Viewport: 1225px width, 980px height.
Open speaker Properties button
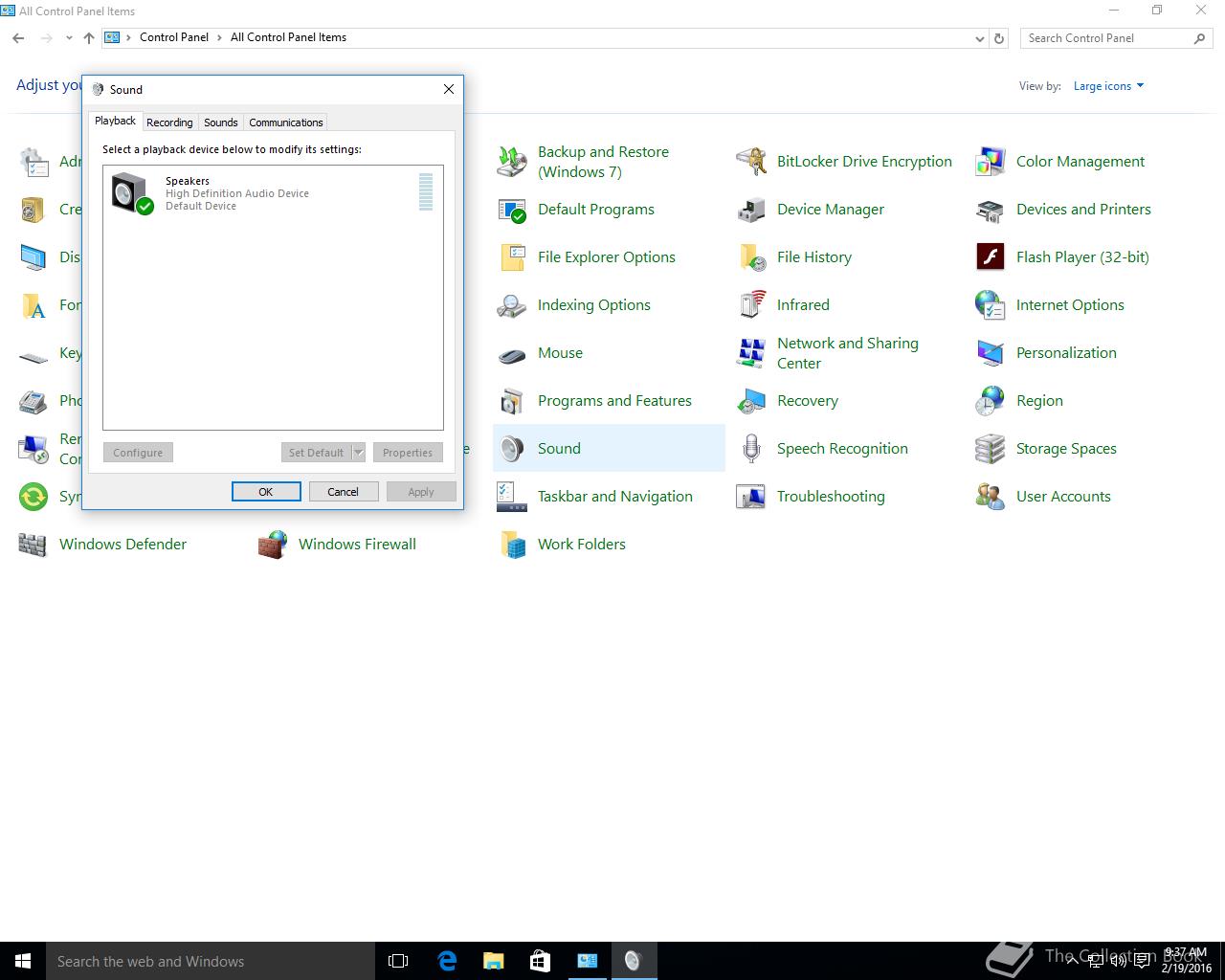[x=408, y=453]
